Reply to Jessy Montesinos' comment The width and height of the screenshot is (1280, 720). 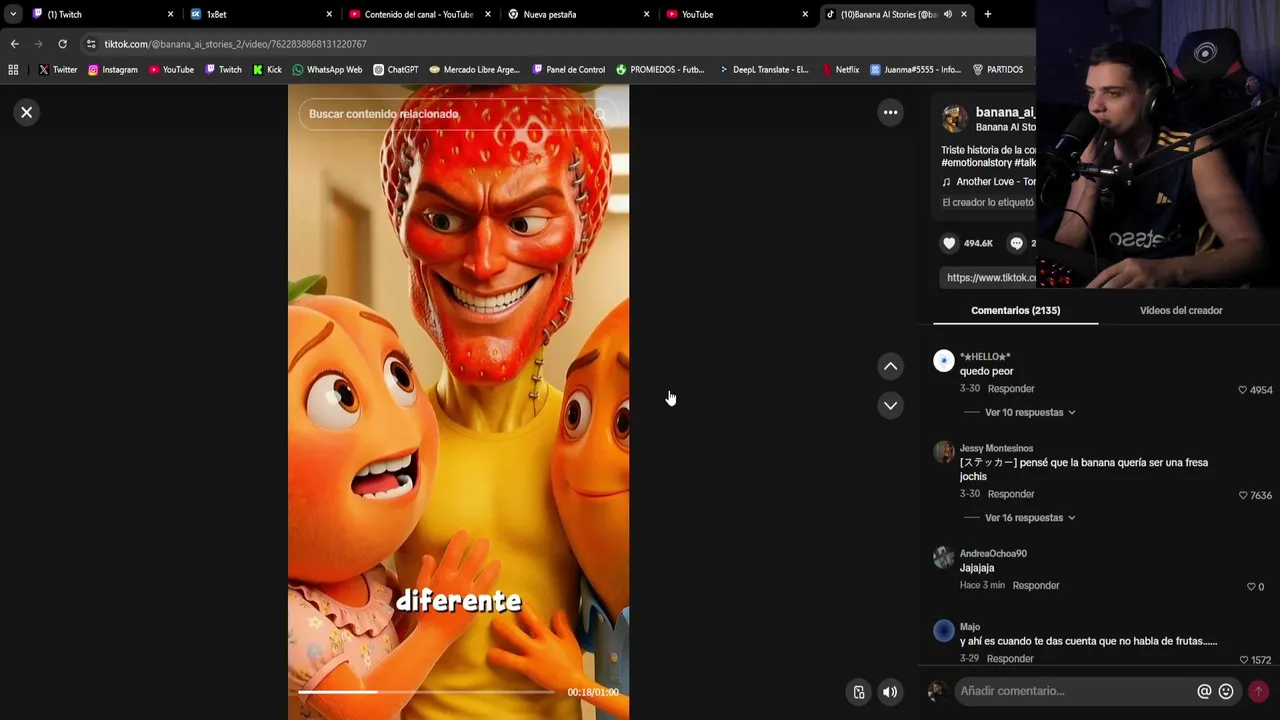[x=1011, y=494]
